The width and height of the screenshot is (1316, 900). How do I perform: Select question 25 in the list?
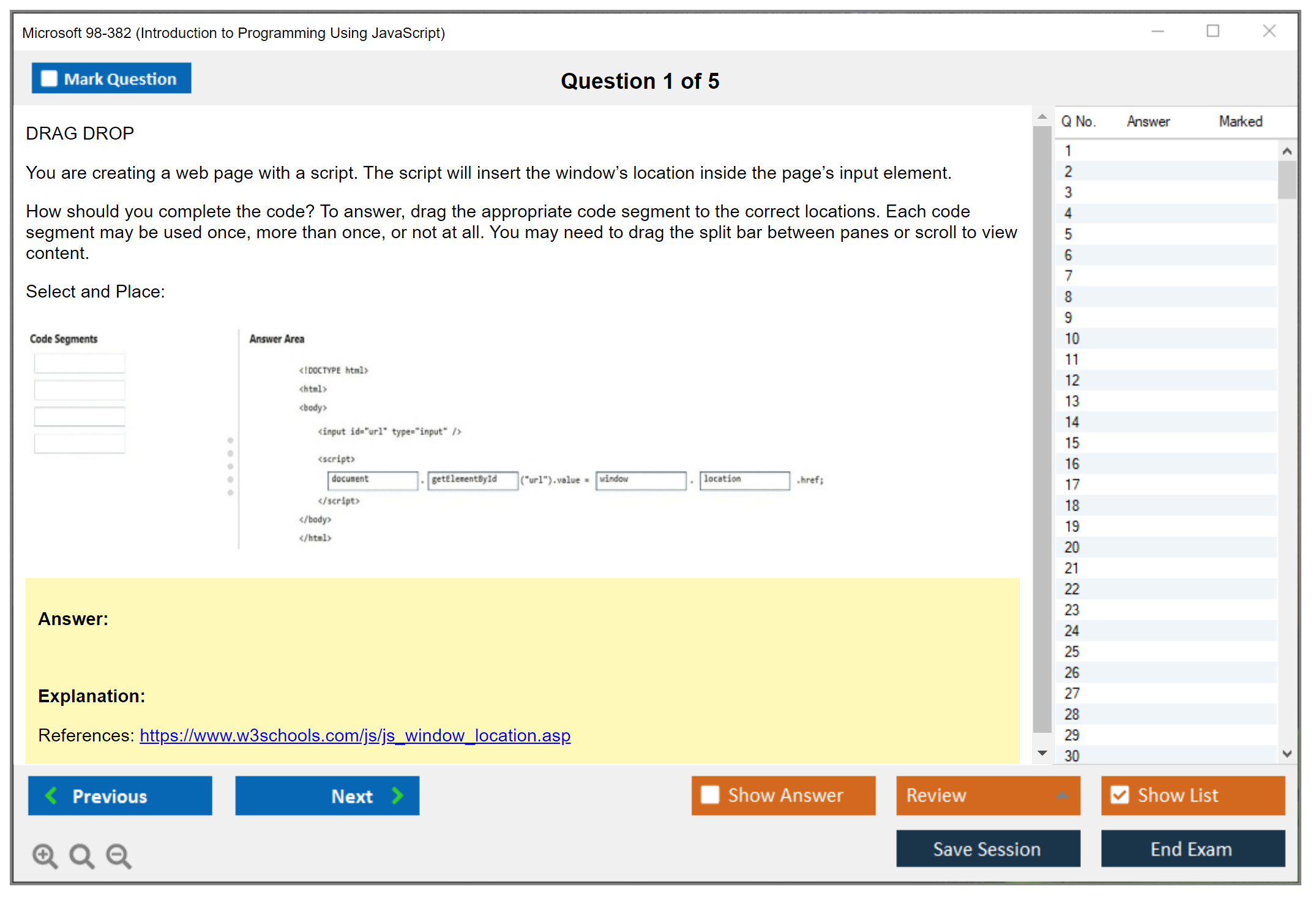tap(1072, 651)
